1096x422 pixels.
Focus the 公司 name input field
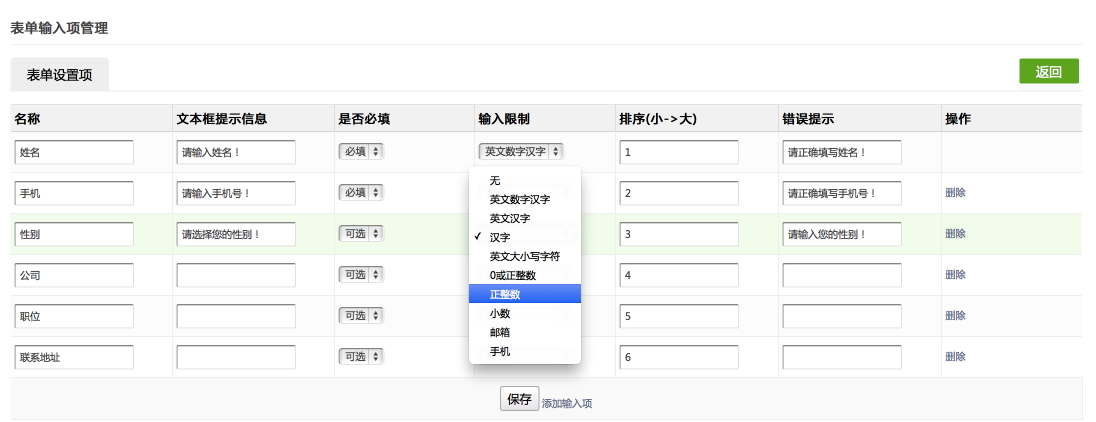74,275
